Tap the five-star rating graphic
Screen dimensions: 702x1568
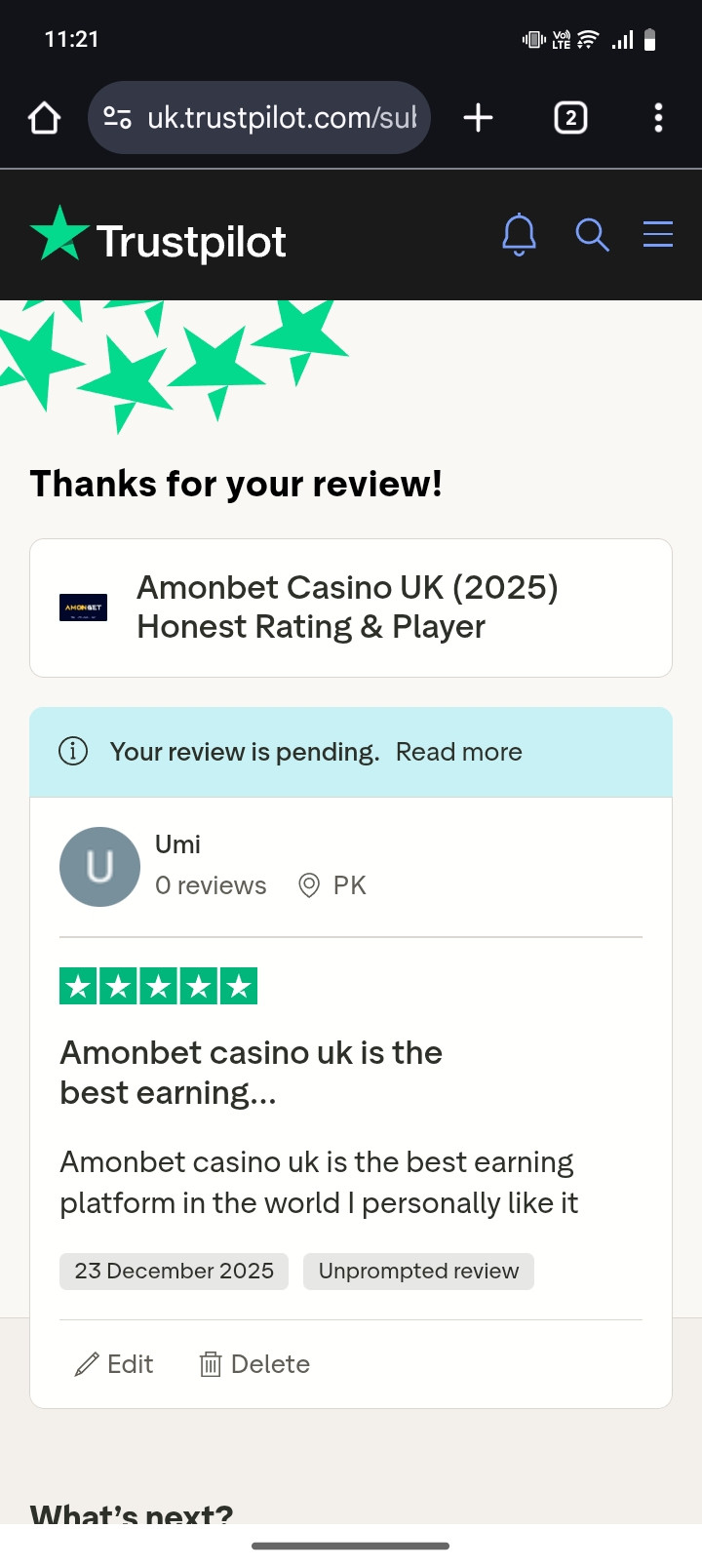click(x=158, y=987)
